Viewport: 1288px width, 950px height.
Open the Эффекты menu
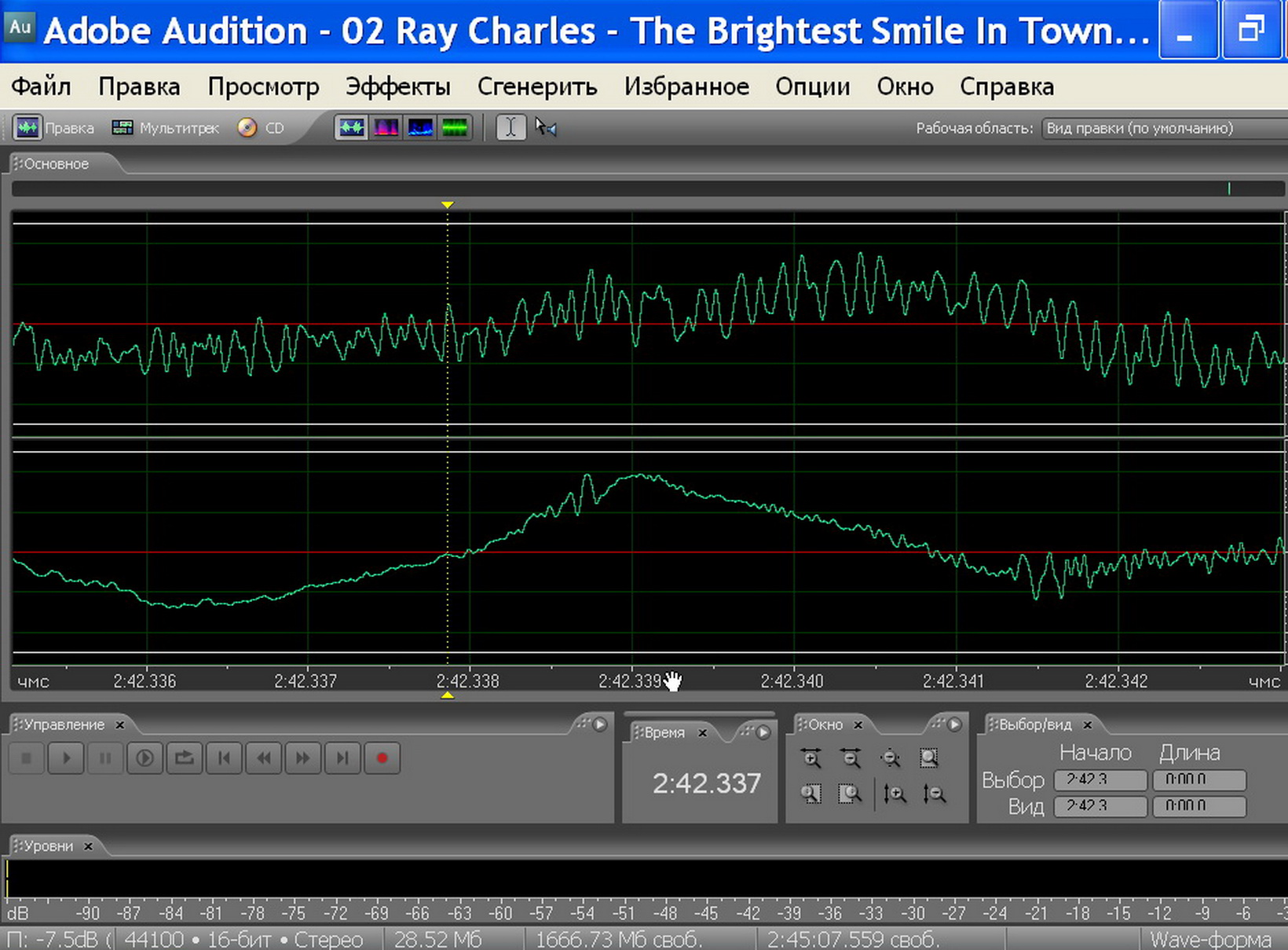[397, 86]
